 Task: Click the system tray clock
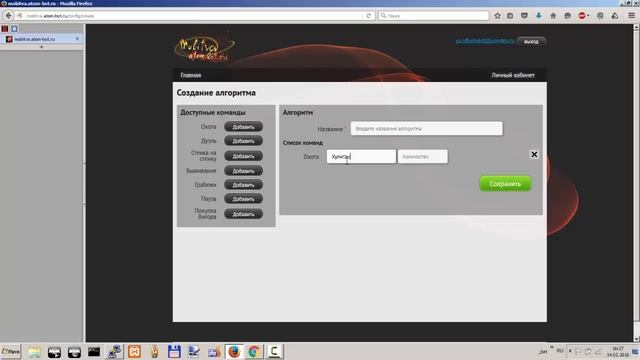coord(618,351)
